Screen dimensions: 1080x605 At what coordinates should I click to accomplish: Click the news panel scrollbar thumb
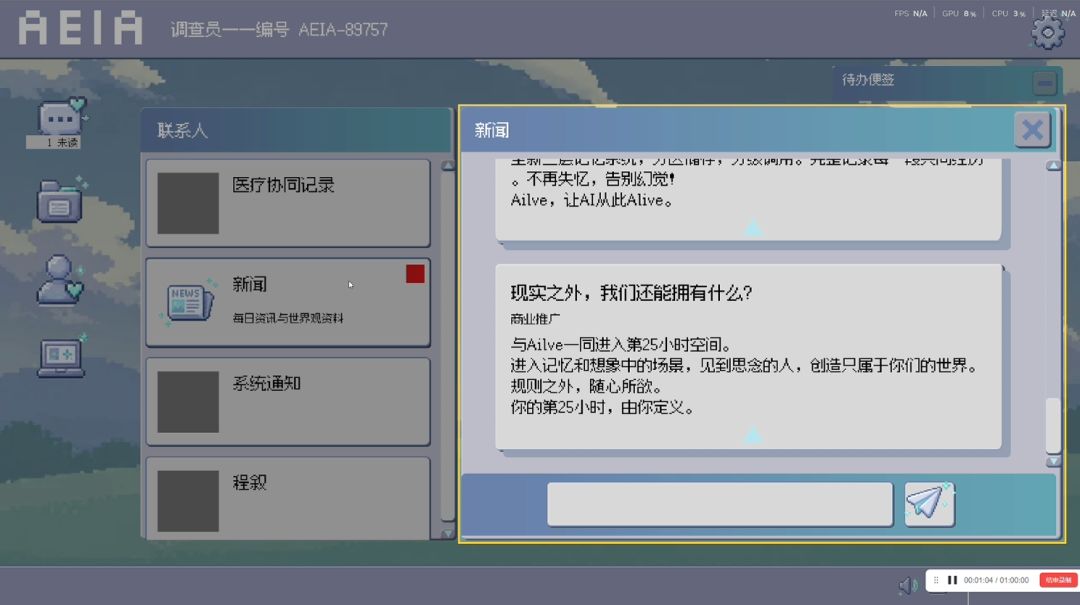(x=1052, y=425)
